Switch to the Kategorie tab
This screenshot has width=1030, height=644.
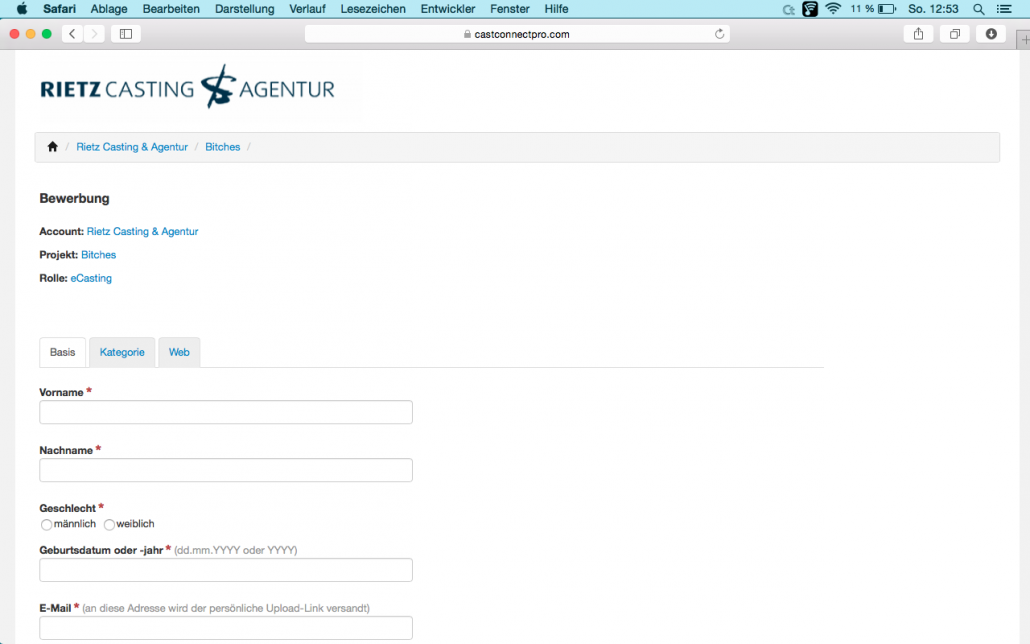(x=122, y=352)
